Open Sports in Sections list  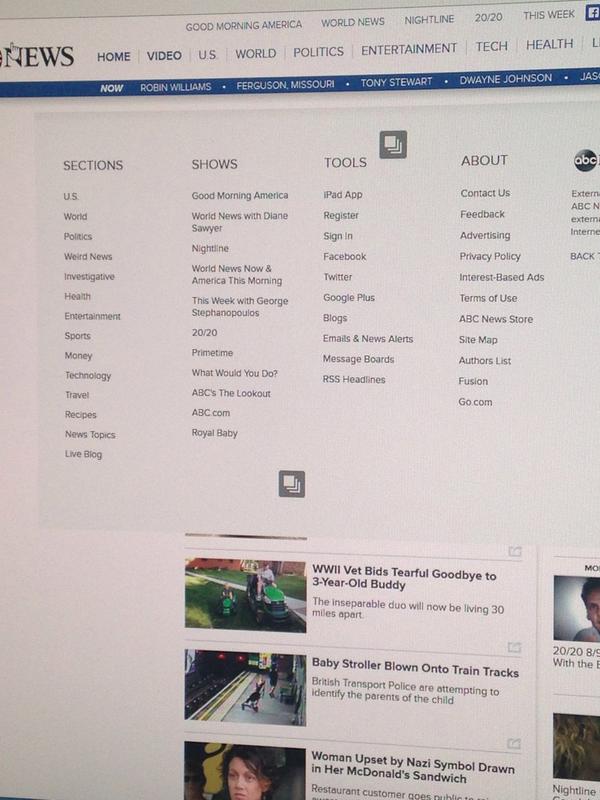(78, 336)
